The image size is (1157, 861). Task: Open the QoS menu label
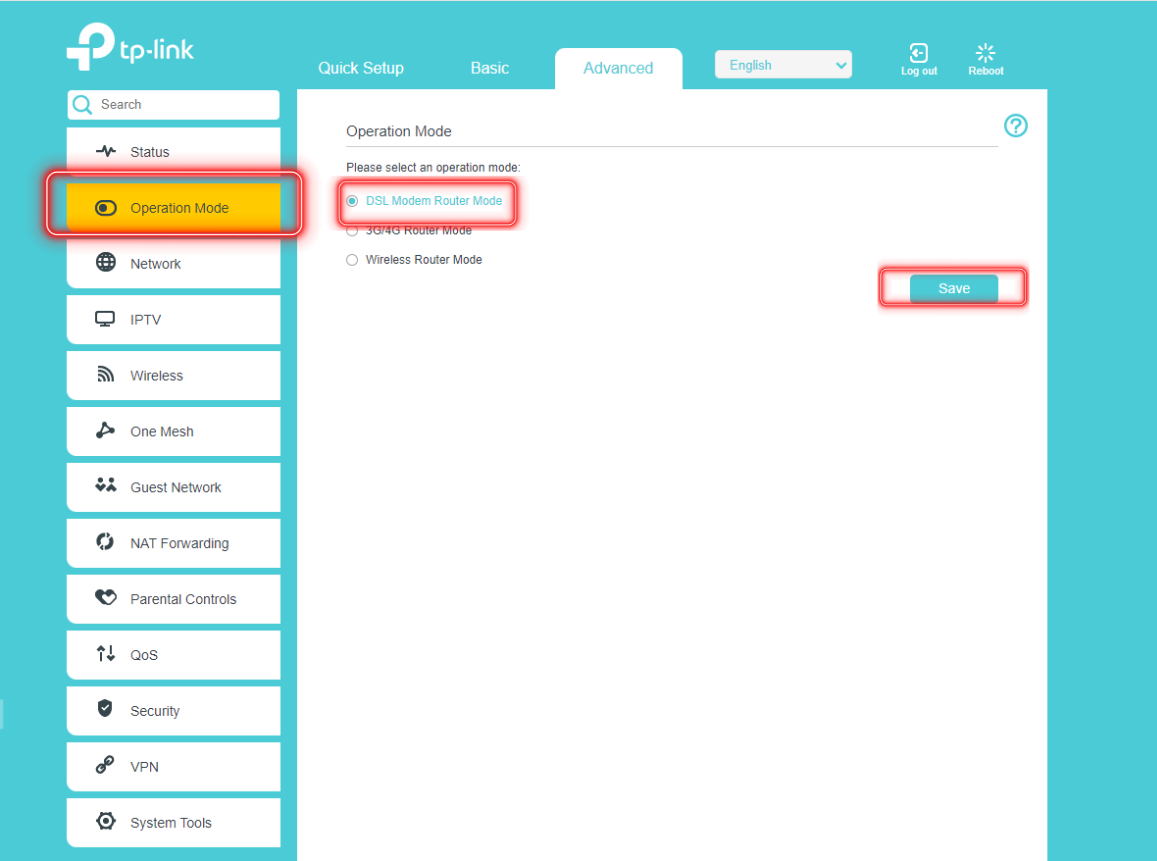pyautogui.click(x=144, y=655)
